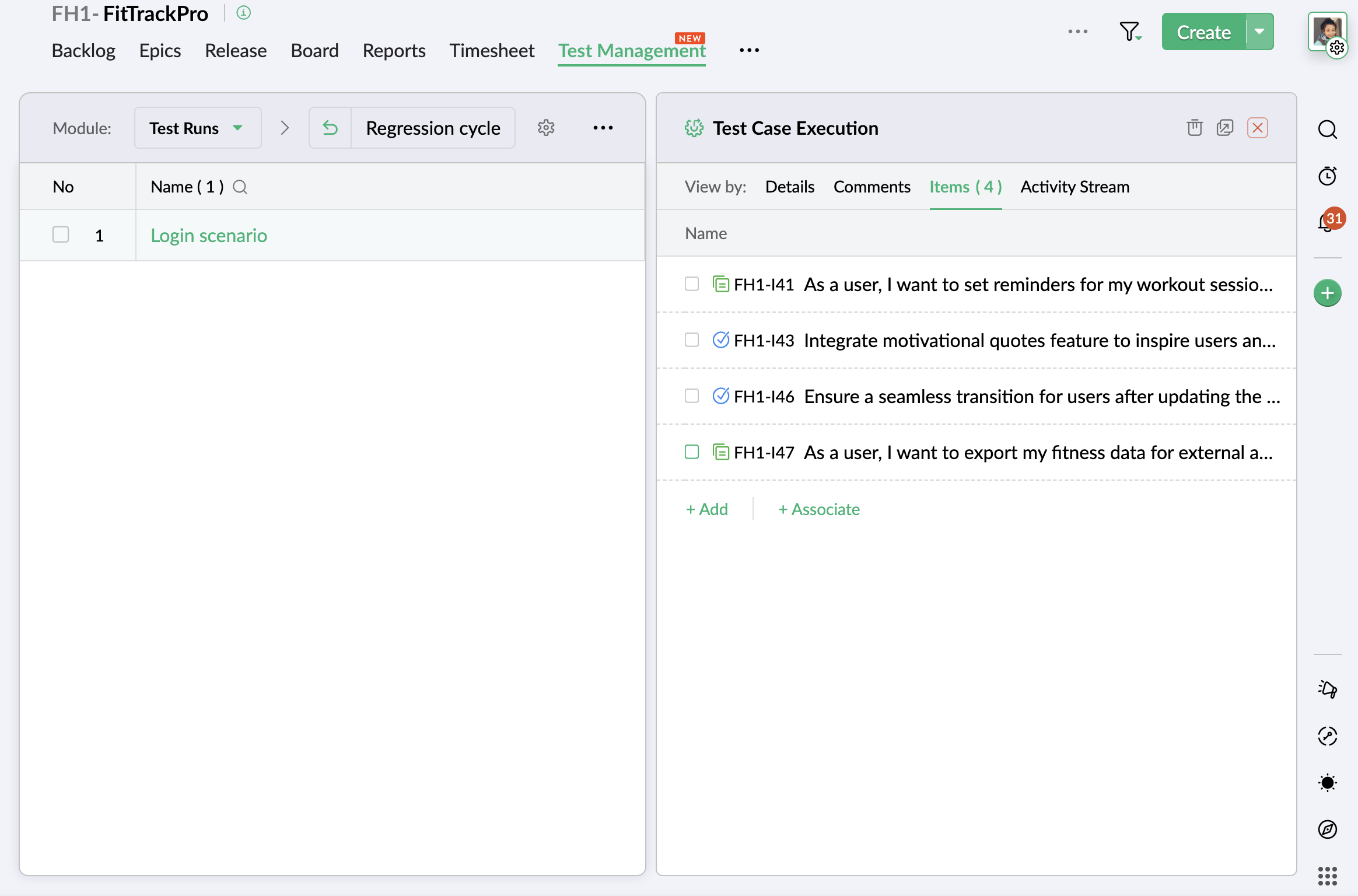1358x896 pixels.
Task: Toggle the sun theme icon
Action: [x=1327, y=783]
